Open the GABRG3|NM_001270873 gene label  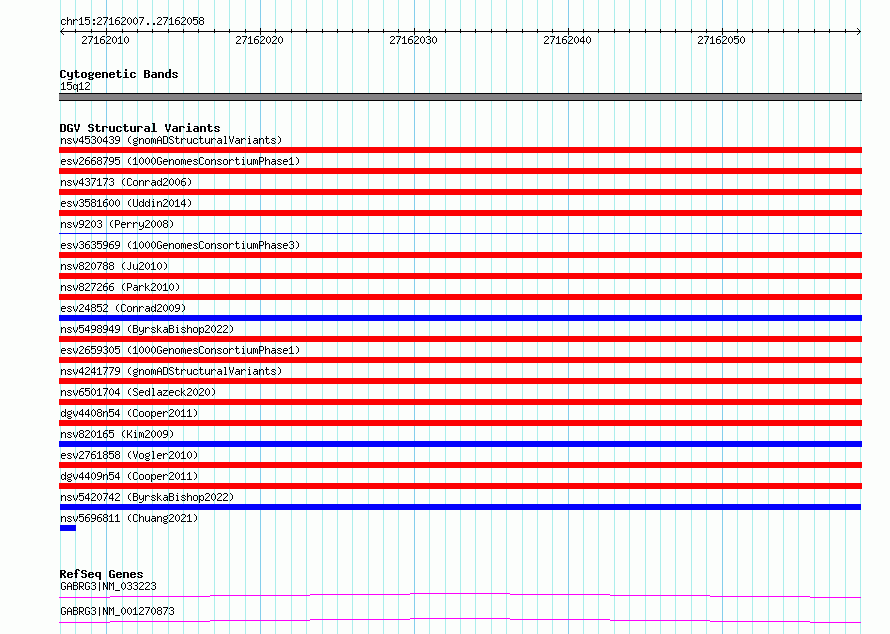click(117, 611)
